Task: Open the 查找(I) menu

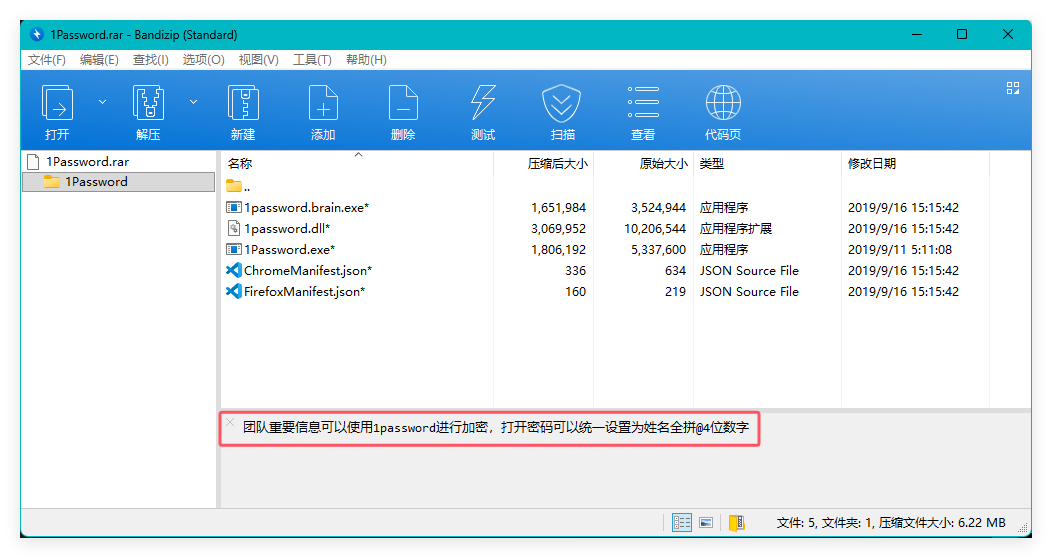Action: point(150,60)
